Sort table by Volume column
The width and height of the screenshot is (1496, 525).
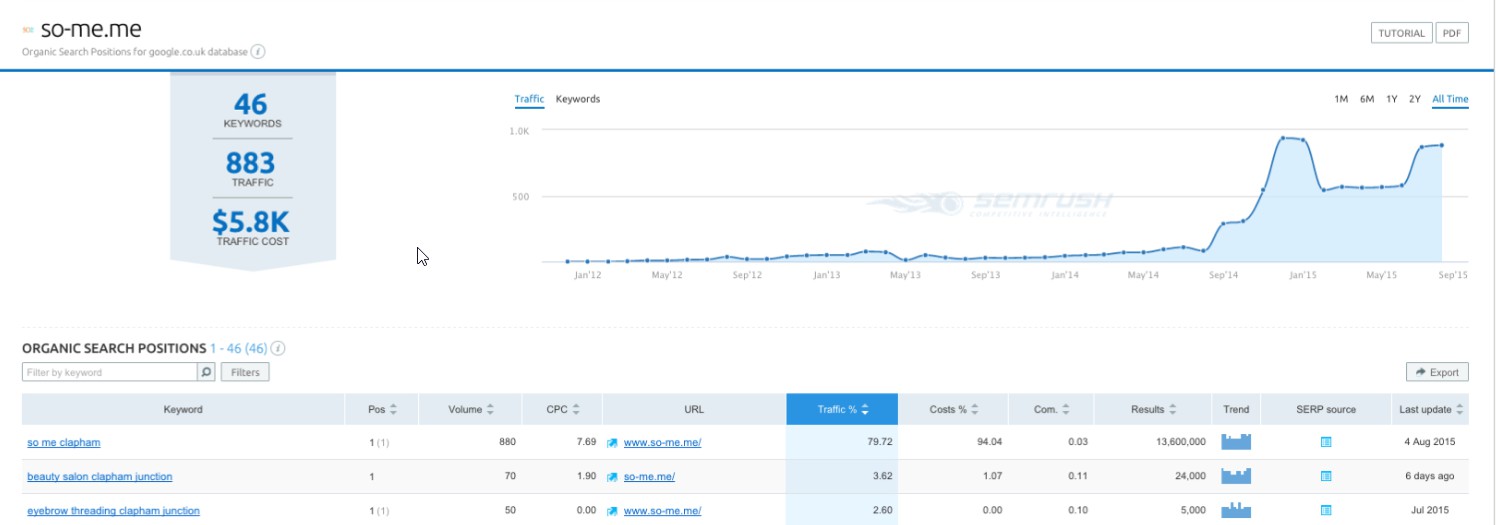point(471,409)
